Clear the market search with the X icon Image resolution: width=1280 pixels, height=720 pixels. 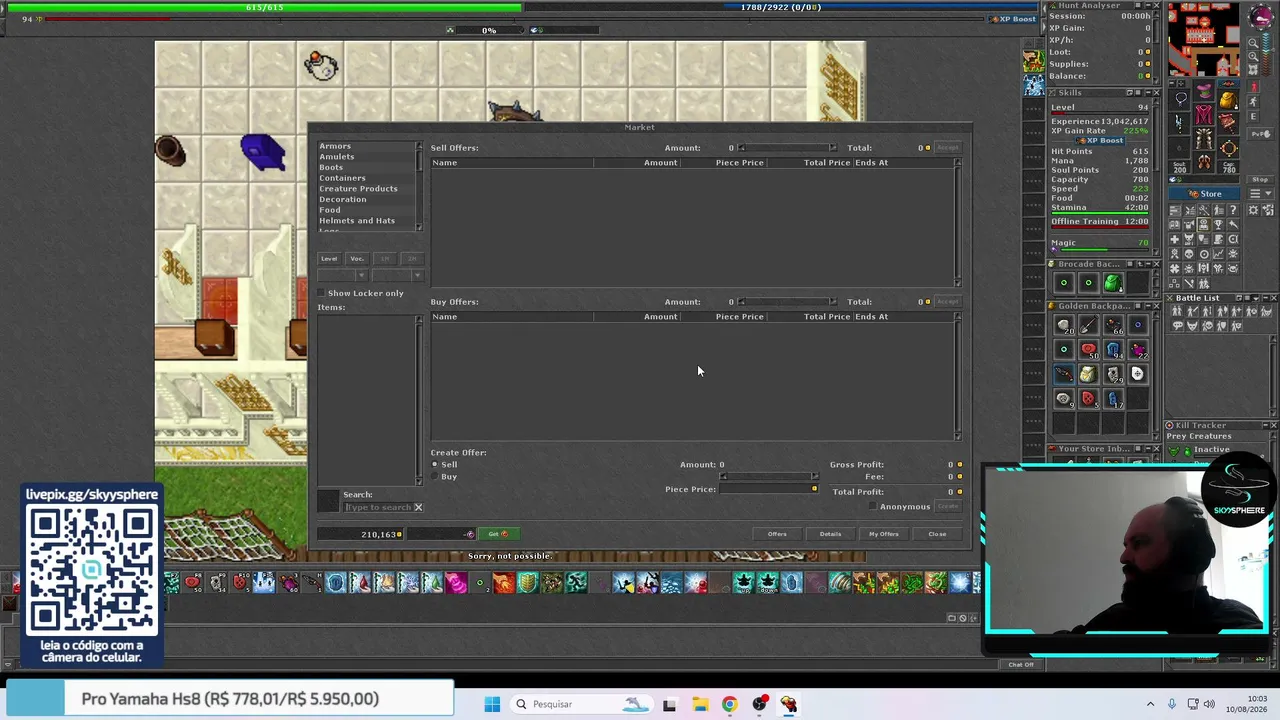[418, 507]
